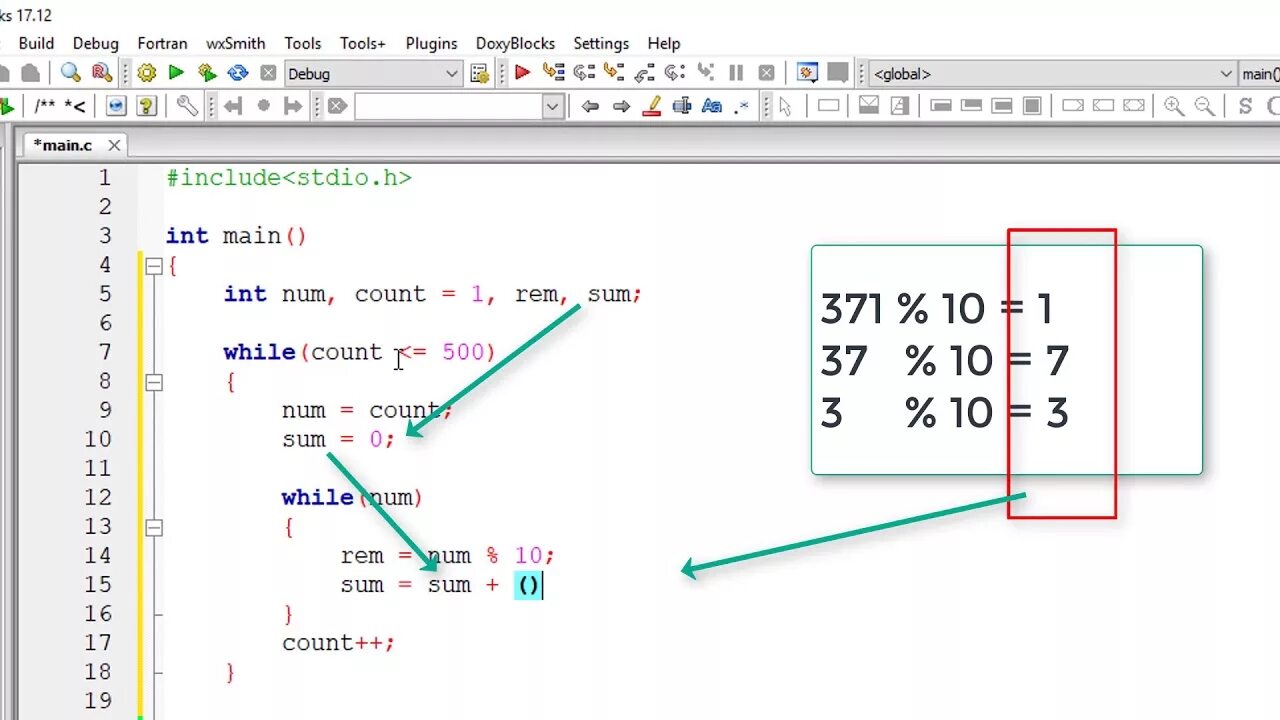Collapse the fold marker at line 13
1280x720 pixels.
pyautogui.click(x=153, y=526)
